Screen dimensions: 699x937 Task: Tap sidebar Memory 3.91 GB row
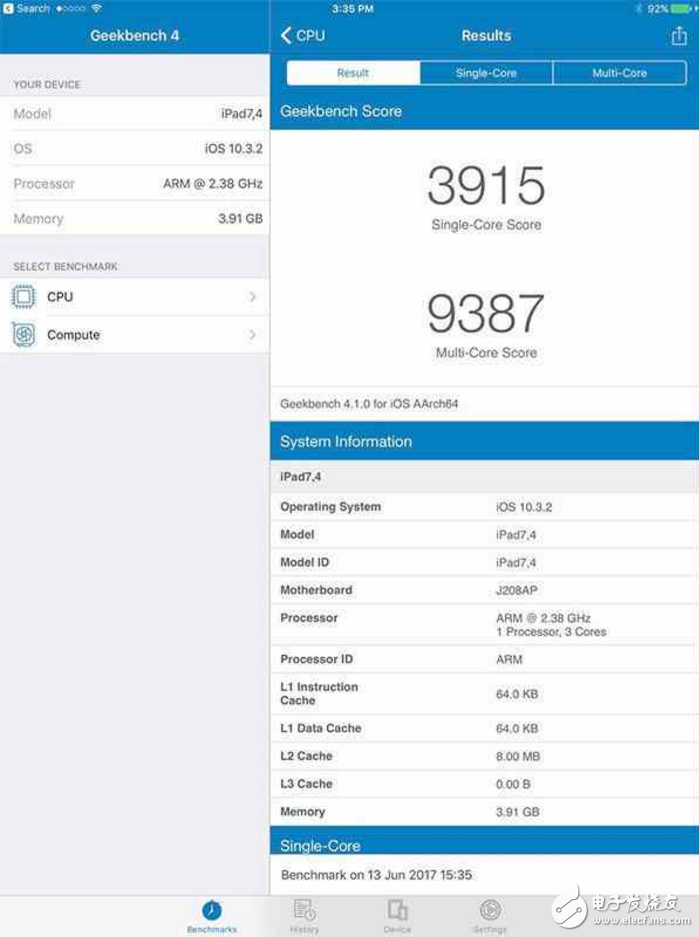pyautogui.click(x=135, y=219)
